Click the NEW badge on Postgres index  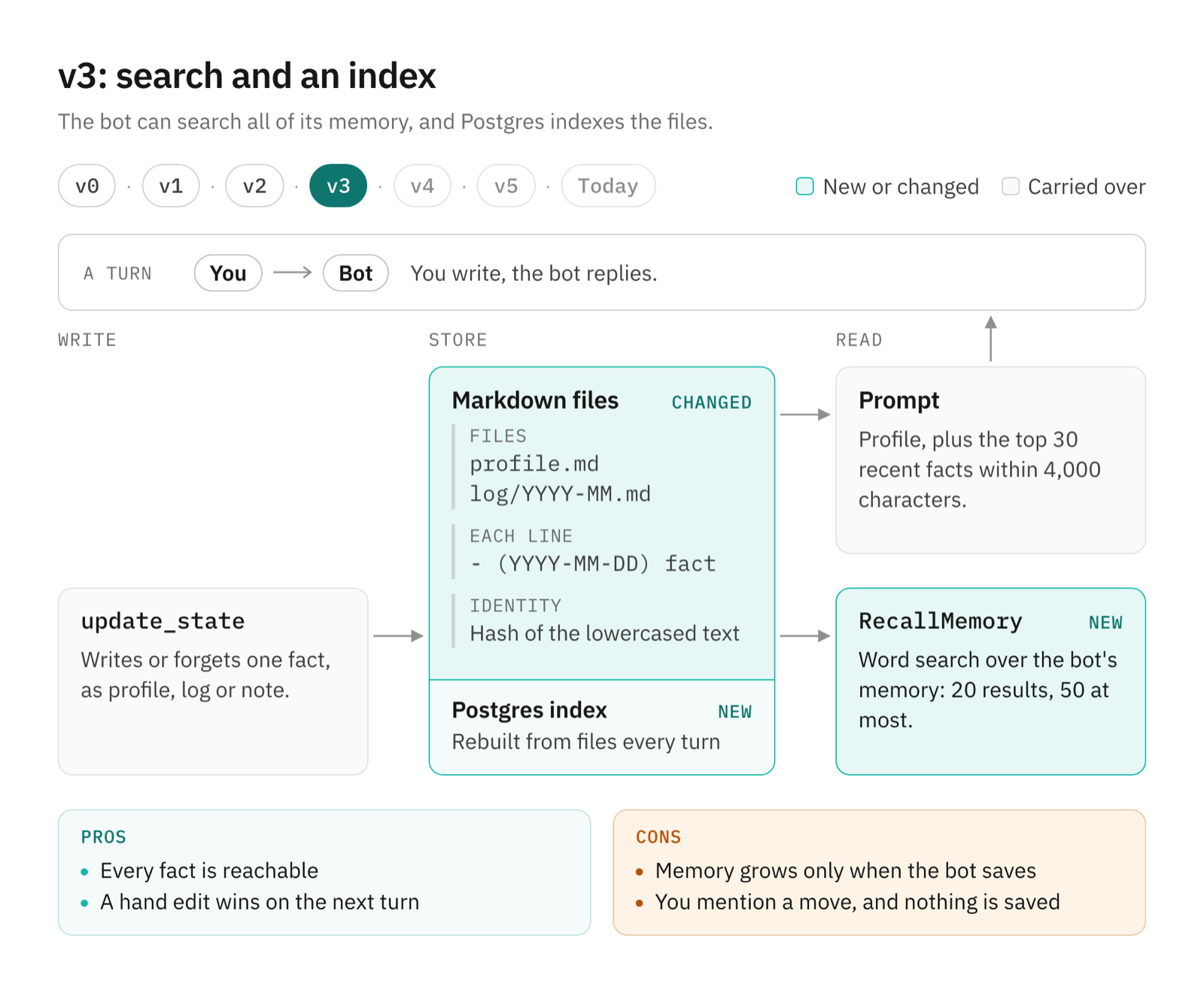click(x=734, y=712)
